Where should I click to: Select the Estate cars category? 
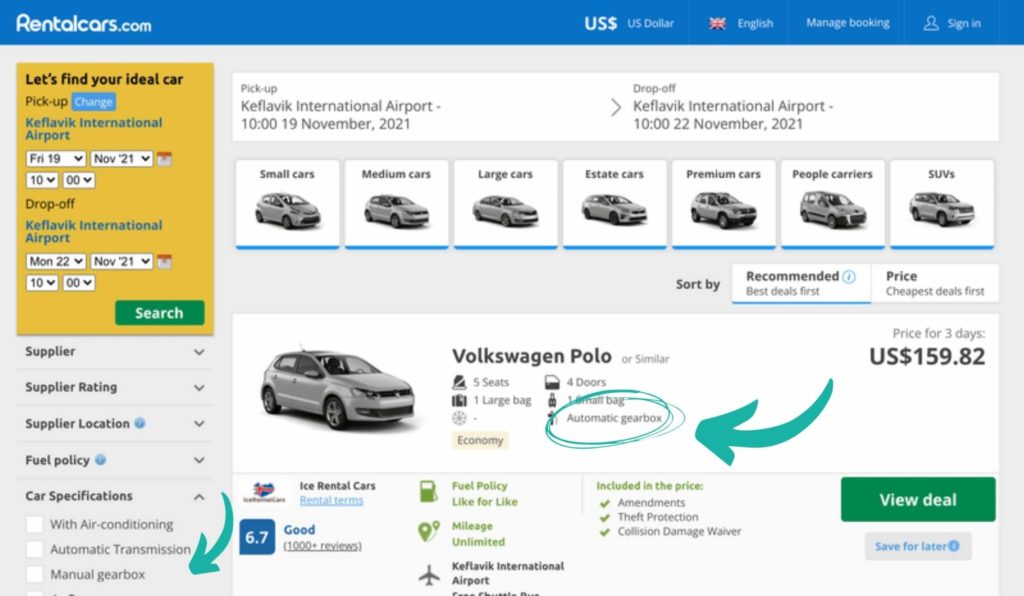[615, 204]
